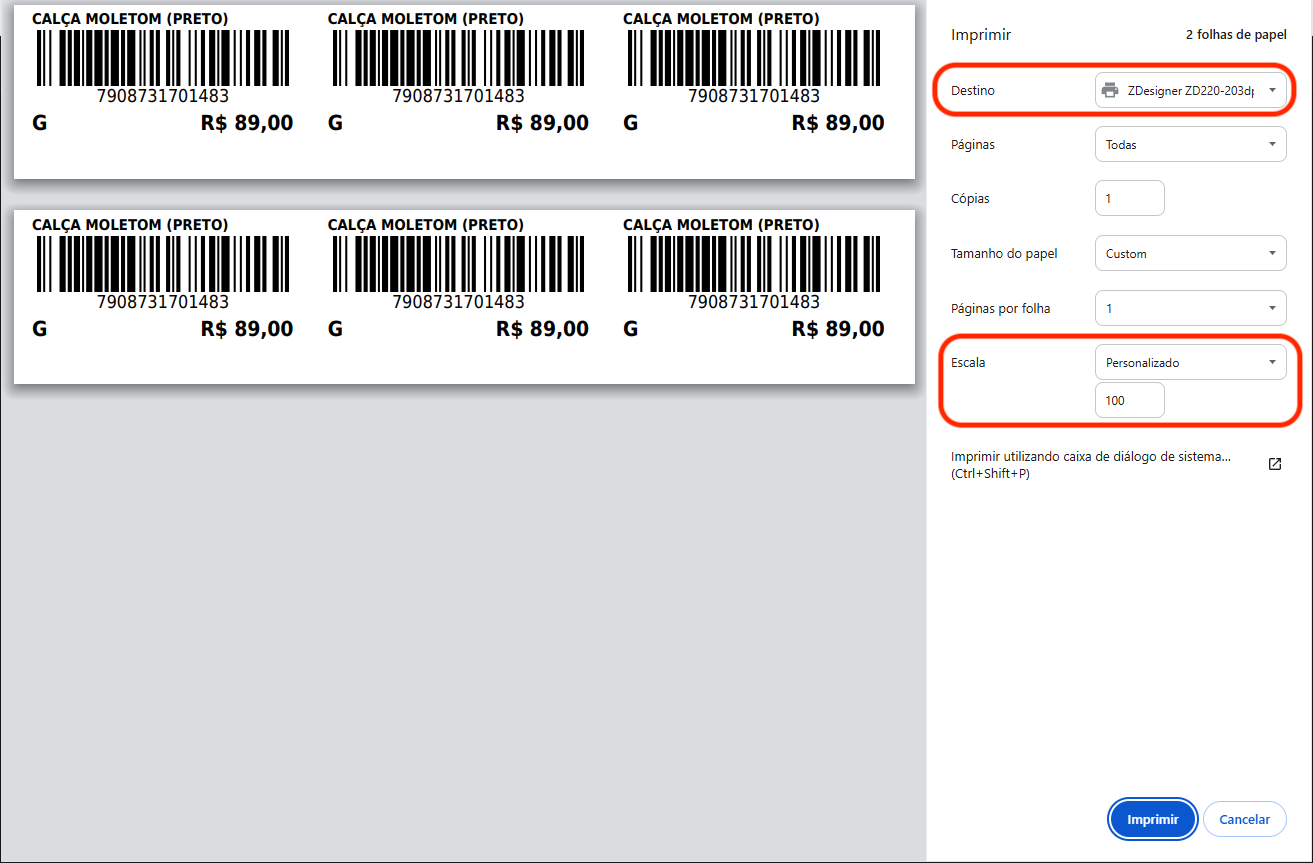The image size is (1313, 863).
Task: Click R$ 89,00 price on second page's right label
Action: click(x=837, y=329)
